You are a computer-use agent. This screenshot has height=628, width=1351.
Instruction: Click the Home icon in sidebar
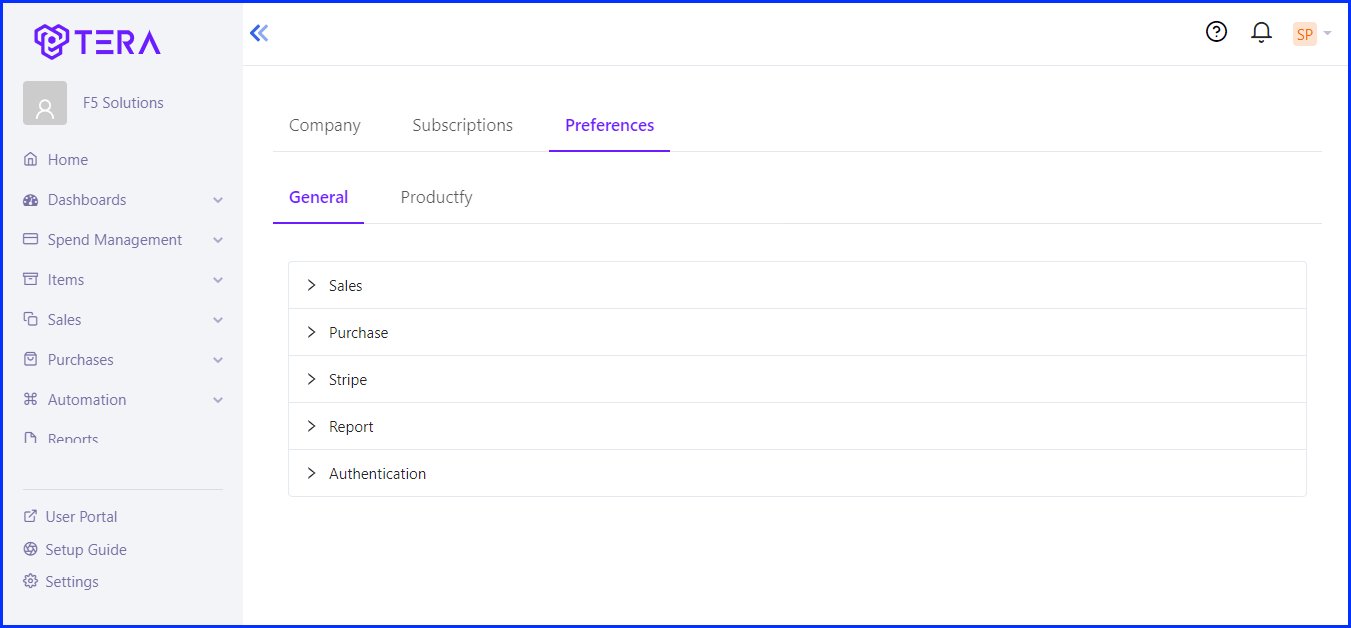30,159
